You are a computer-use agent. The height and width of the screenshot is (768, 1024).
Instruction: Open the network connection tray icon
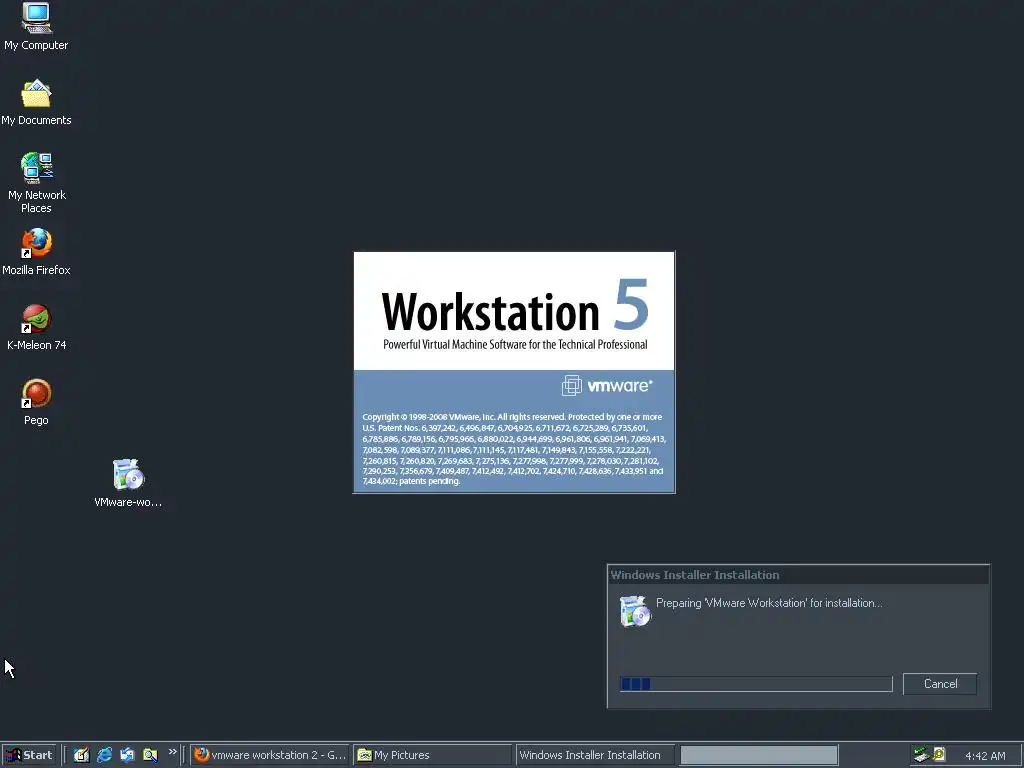point(921,755)
